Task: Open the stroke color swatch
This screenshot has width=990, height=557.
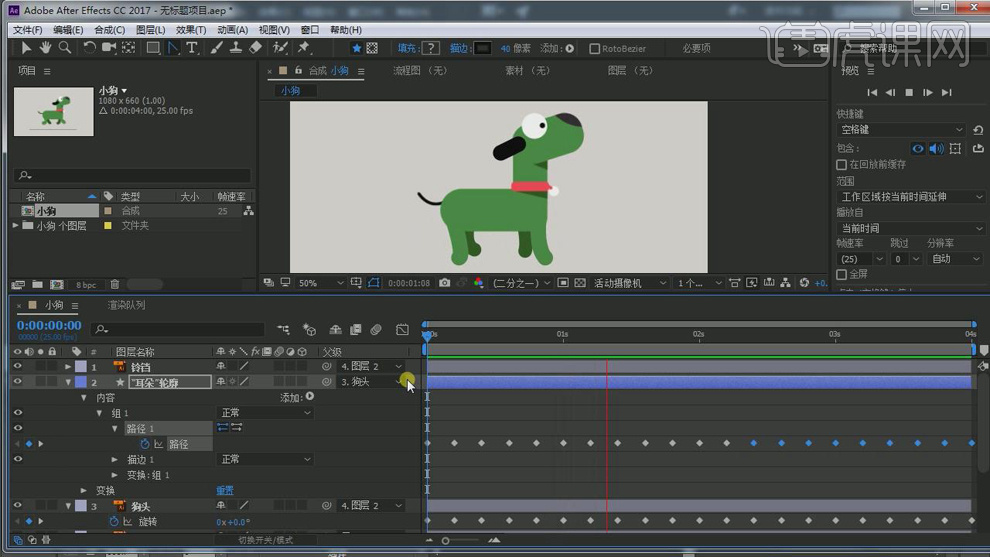Action: coord(483,48)
